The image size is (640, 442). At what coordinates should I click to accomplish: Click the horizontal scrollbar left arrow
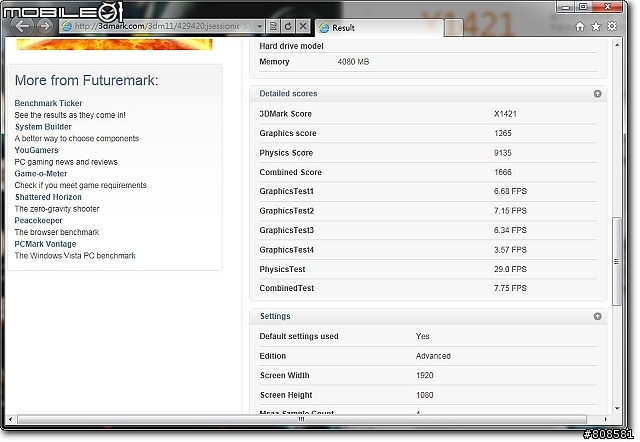[x=11, y=419]
